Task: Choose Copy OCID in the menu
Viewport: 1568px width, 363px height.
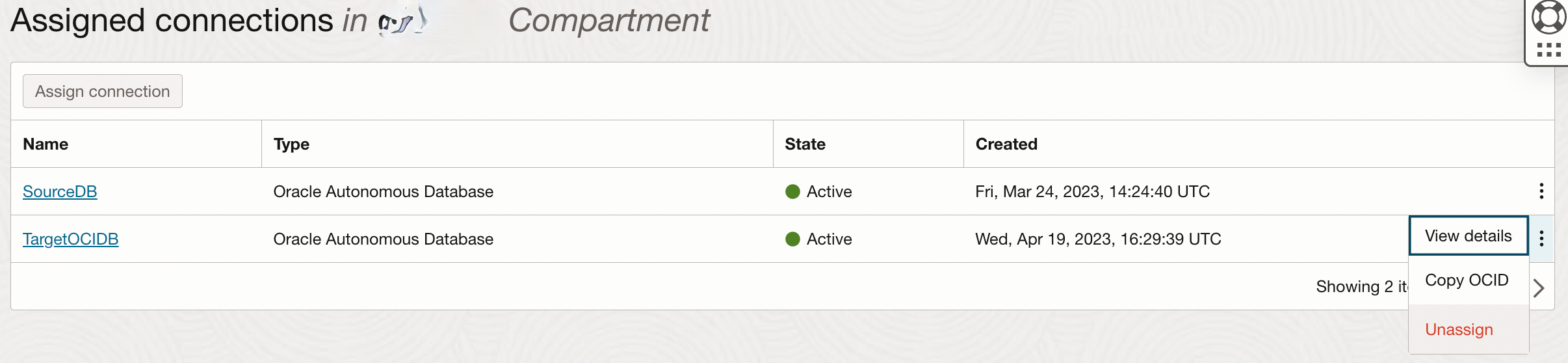Action: coord(1467,280)
